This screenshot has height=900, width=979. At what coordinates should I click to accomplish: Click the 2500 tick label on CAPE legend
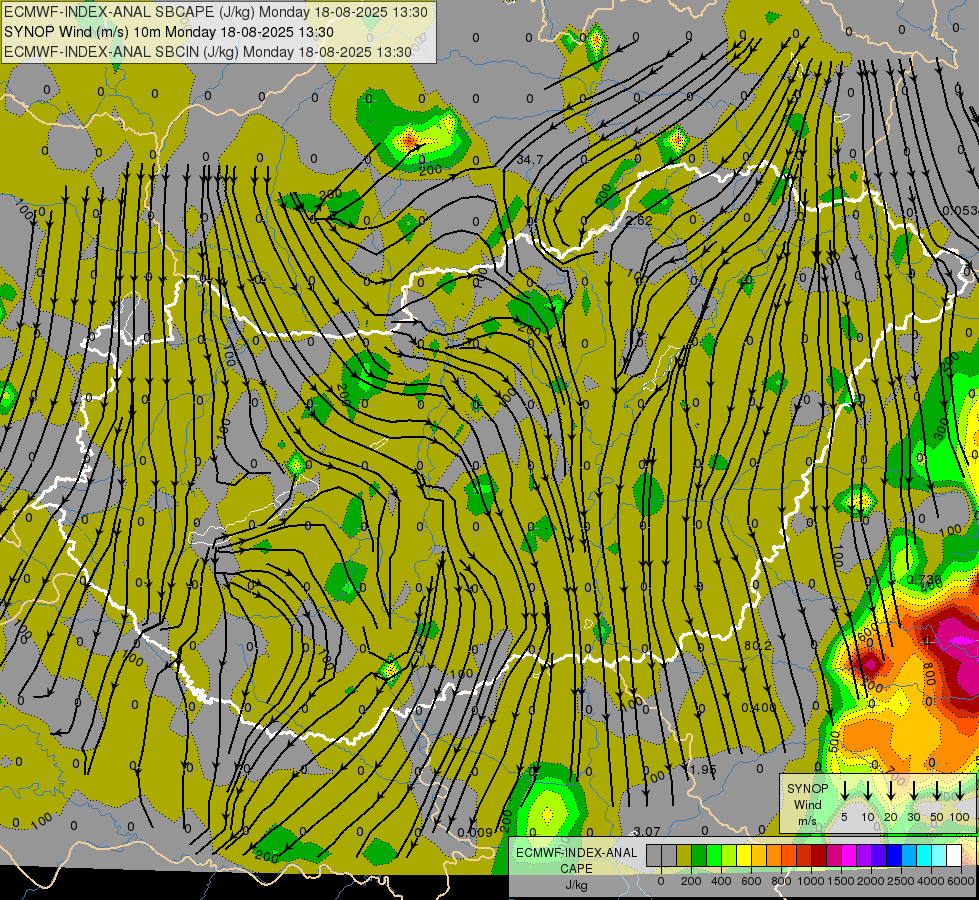[x=900, y=881]
